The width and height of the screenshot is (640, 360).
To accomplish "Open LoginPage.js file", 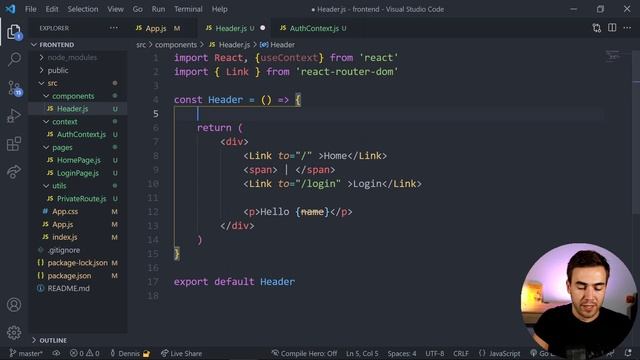I will pyautogui.click(x=78, y=173).
